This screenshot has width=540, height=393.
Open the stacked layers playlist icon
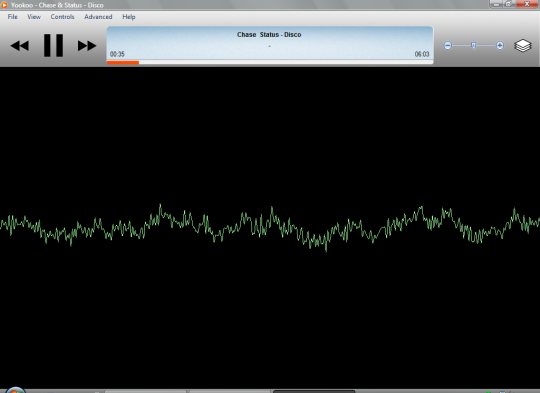[523, 45]
